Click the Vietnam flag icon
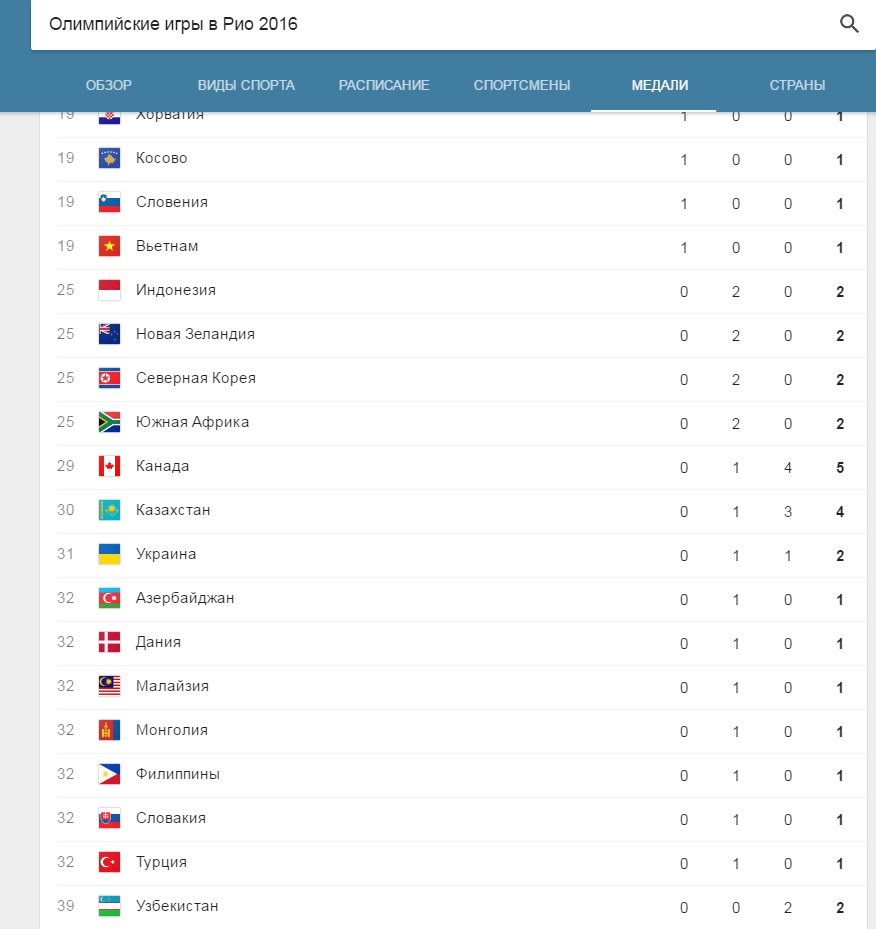Screen dimensions: 876x929 (x=110, y=246)
